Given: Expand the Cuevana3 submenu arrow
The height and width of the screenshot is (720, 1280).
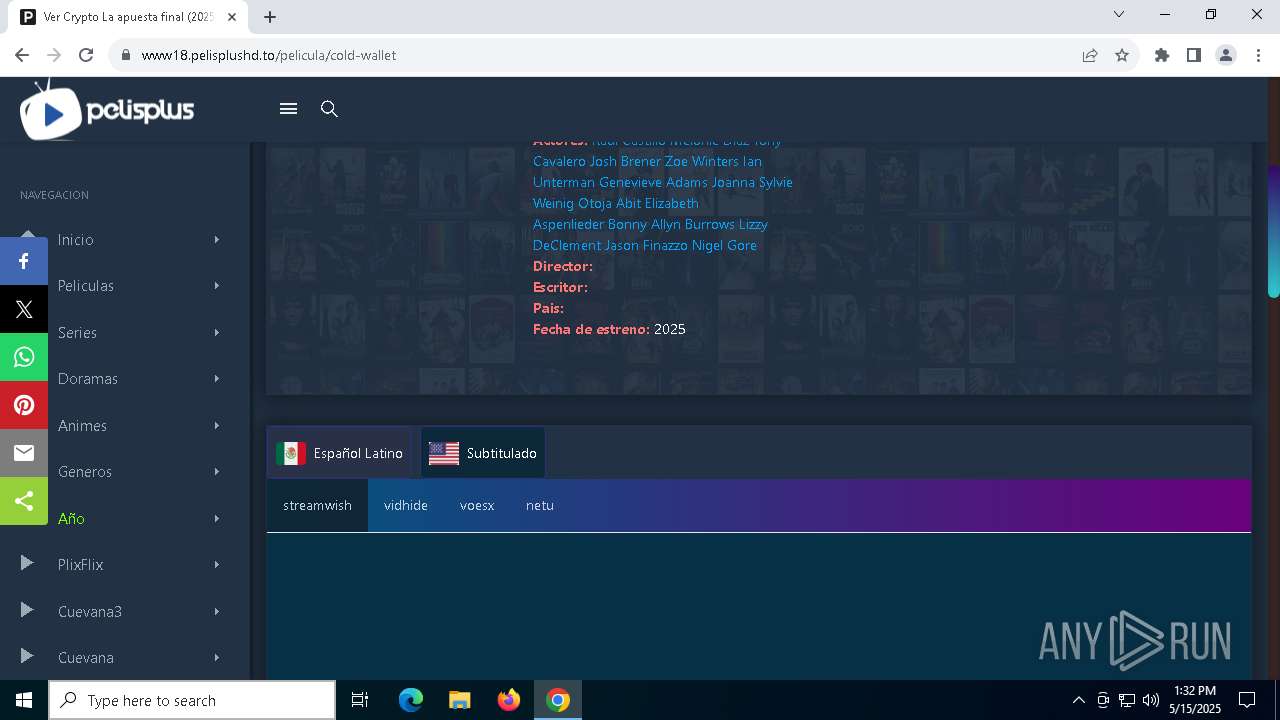Looking at the screenshot, I should 216,612.
